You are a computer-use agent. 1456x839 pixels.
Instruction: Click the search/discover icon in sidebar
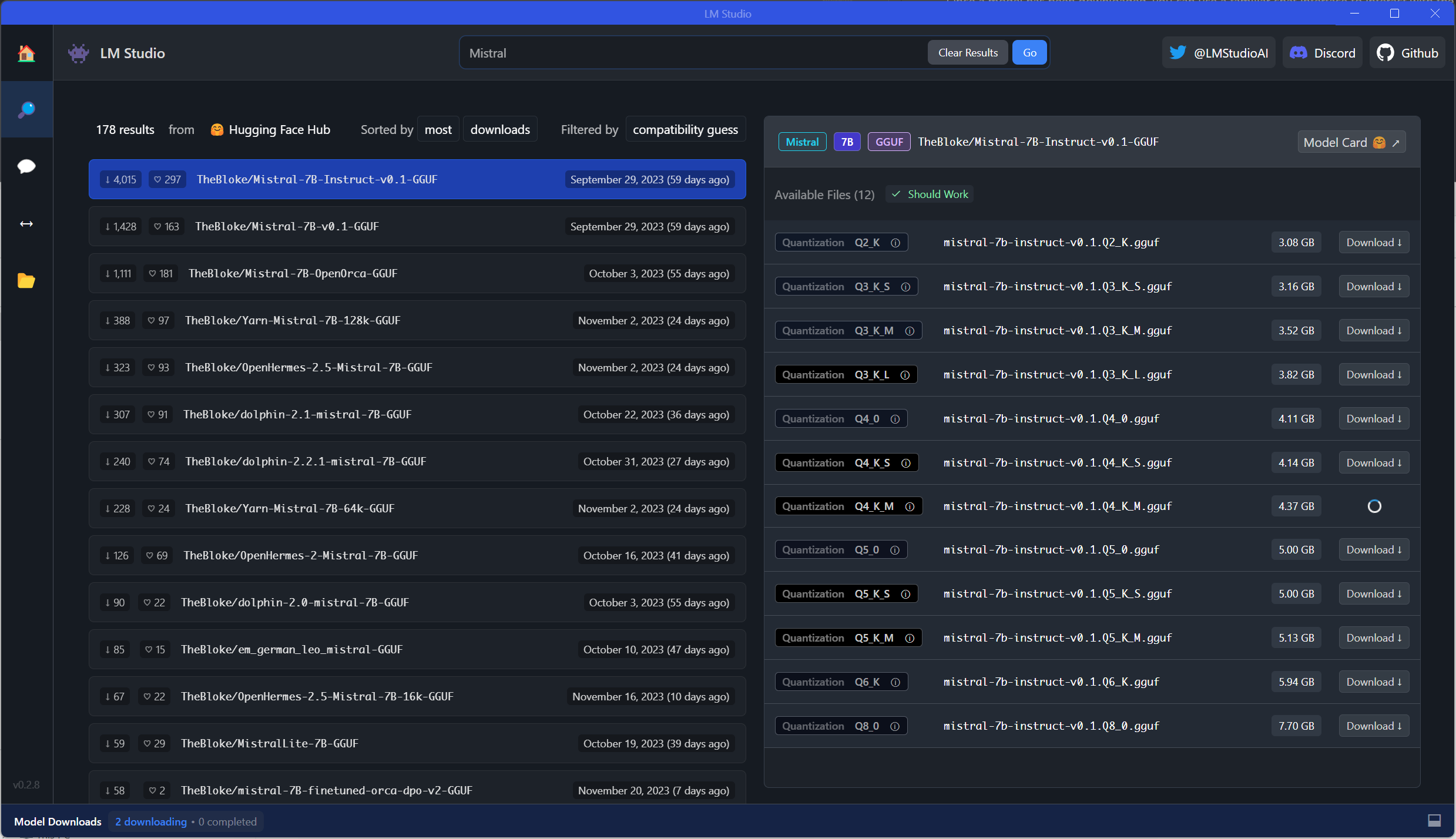[x=26, y=109]
